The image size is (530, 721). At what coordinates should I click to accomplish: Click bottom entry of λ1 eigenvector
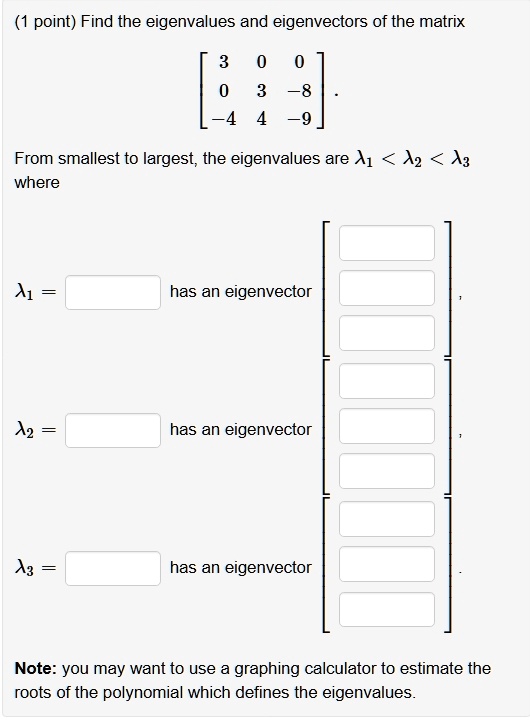[387, 333]
